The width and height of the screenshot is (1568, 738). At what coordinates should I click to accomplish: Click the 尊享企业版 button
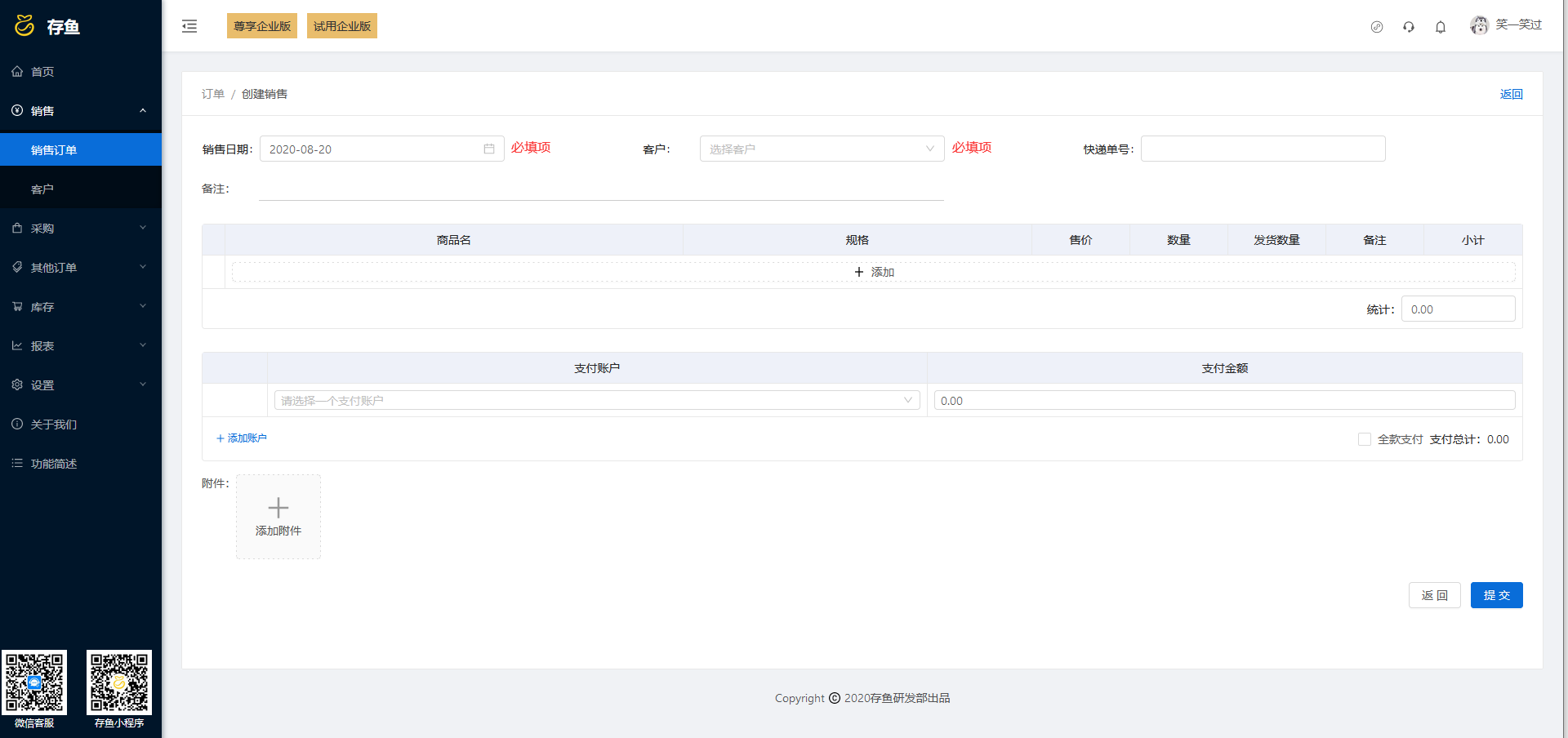(x=262, y=26)
